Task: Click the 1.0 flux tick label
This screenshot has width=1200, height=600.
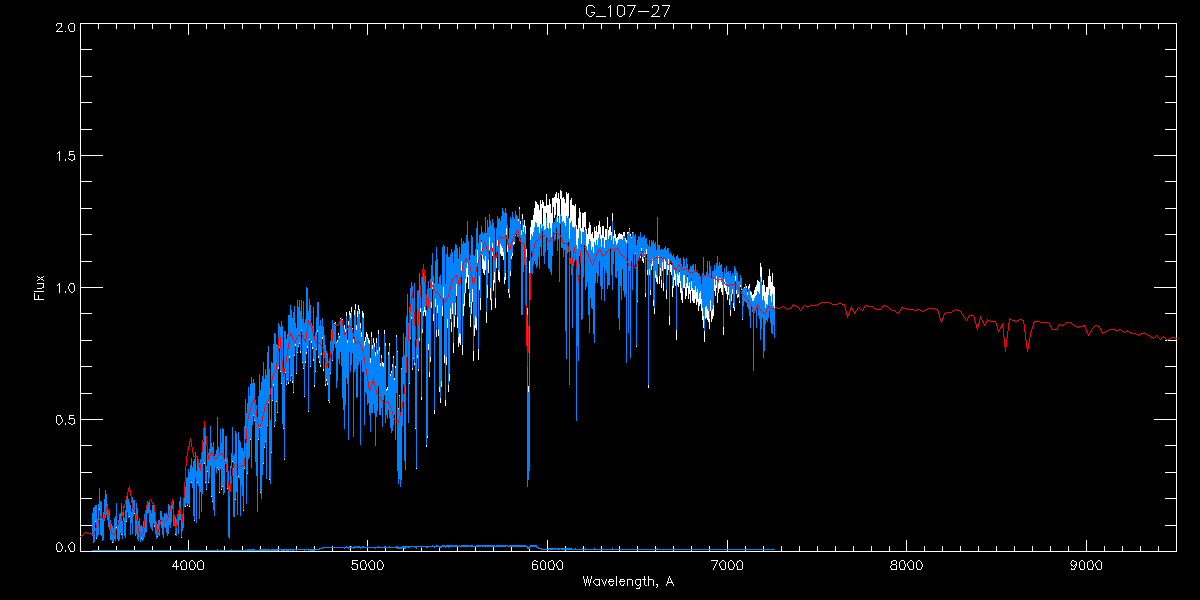Action: (x=65, y=288)
